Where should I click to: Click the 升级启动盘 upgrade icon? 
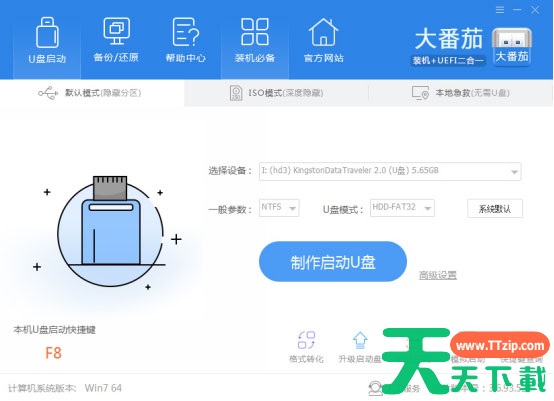[360, 347]
